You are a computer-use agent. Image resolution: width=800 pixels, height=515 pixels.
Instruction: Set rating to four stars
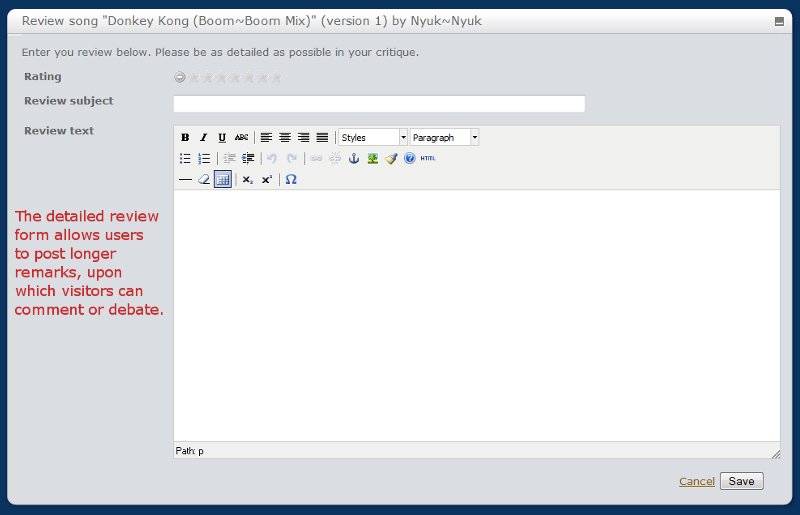pyautogui.click(x=235, y=78)
